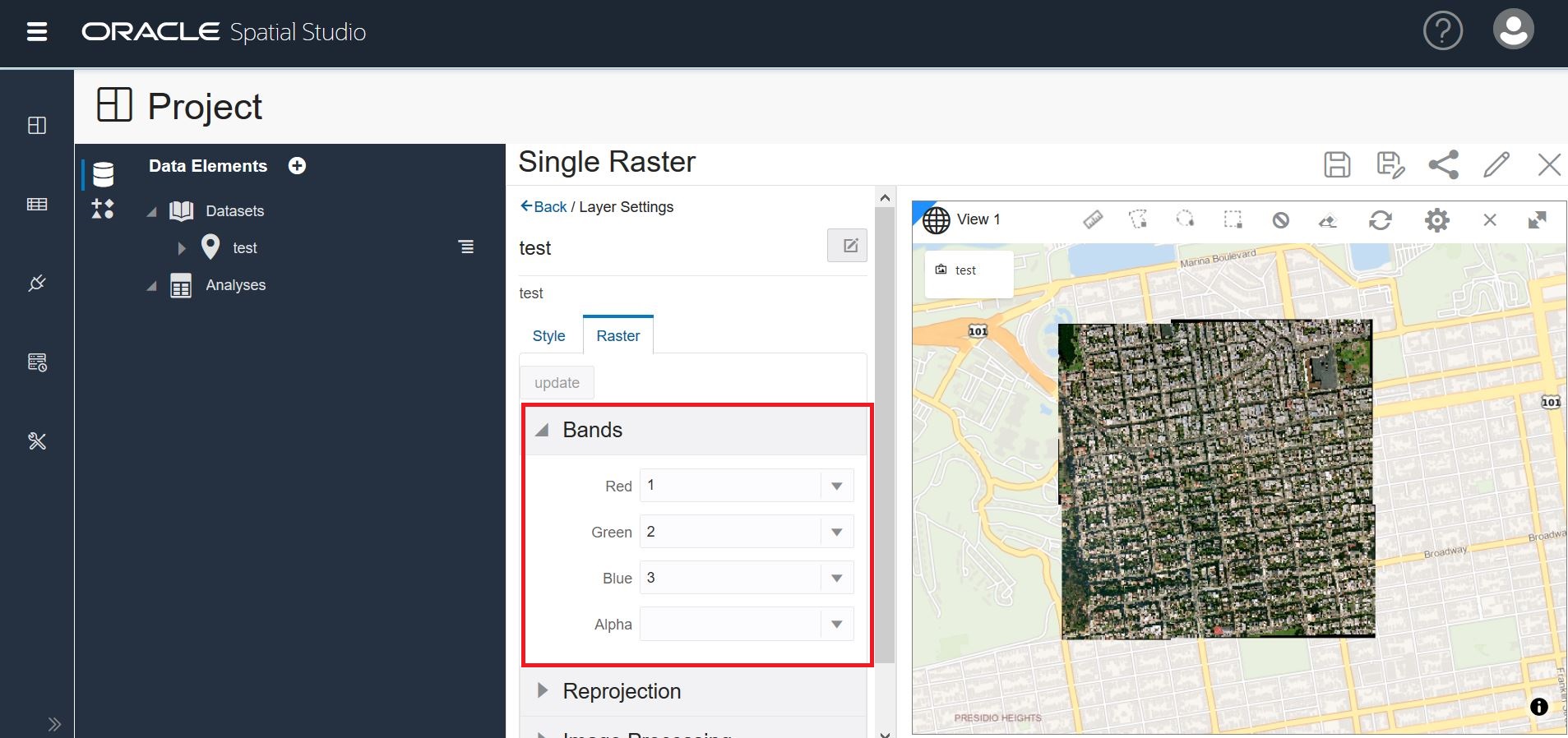The height and width of the screenshot is (738, 1568).
Task: Choose the rectangle selection tool
Action: [1233, 219]
